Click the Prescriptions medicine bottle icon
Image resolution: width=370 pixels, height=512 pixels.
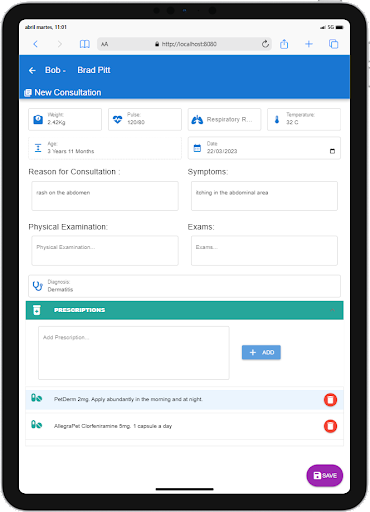click(37, 310)
